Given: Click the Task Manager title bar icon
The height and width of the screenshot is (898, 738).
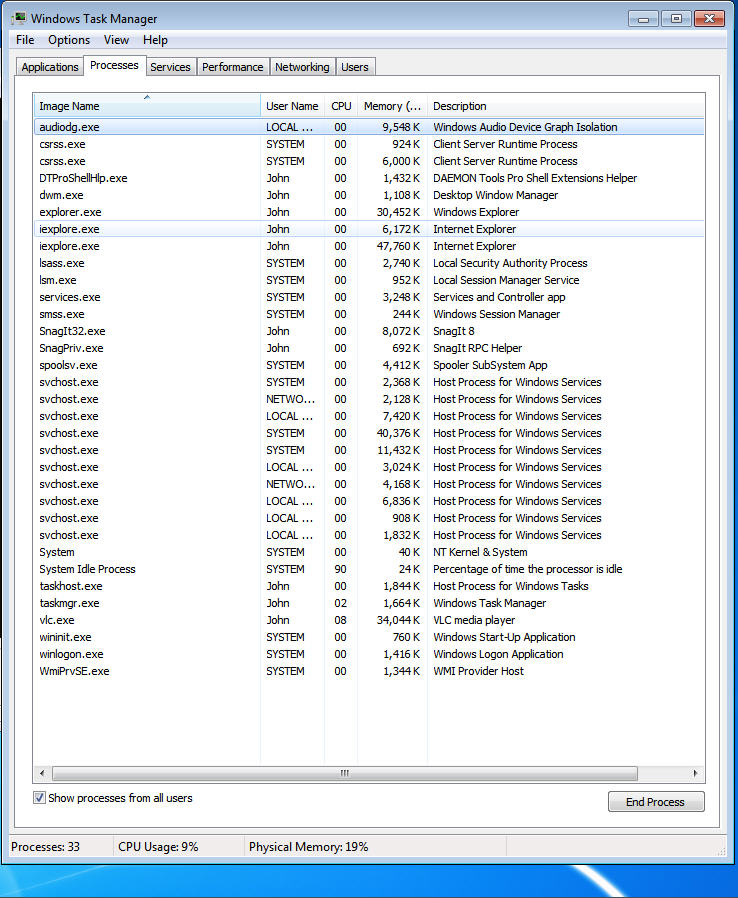Looking at the screenshot, I should point(19,19).
